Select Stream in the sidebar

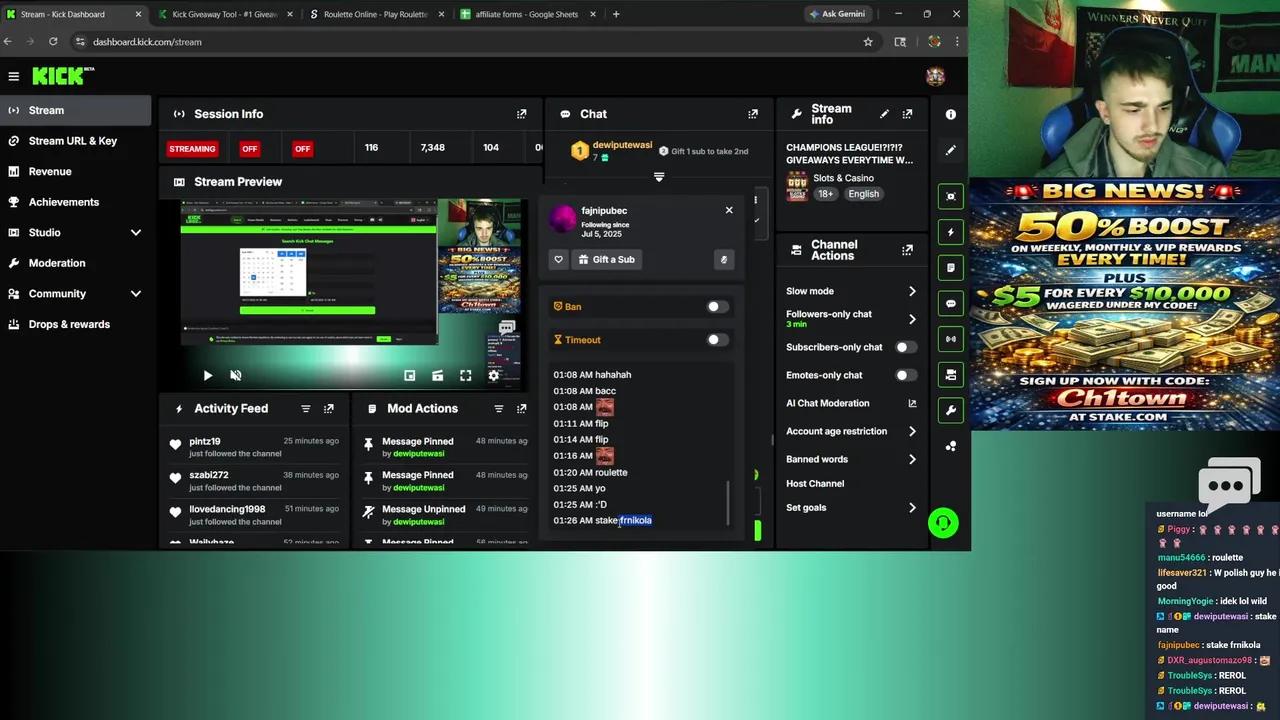(76, 110)
